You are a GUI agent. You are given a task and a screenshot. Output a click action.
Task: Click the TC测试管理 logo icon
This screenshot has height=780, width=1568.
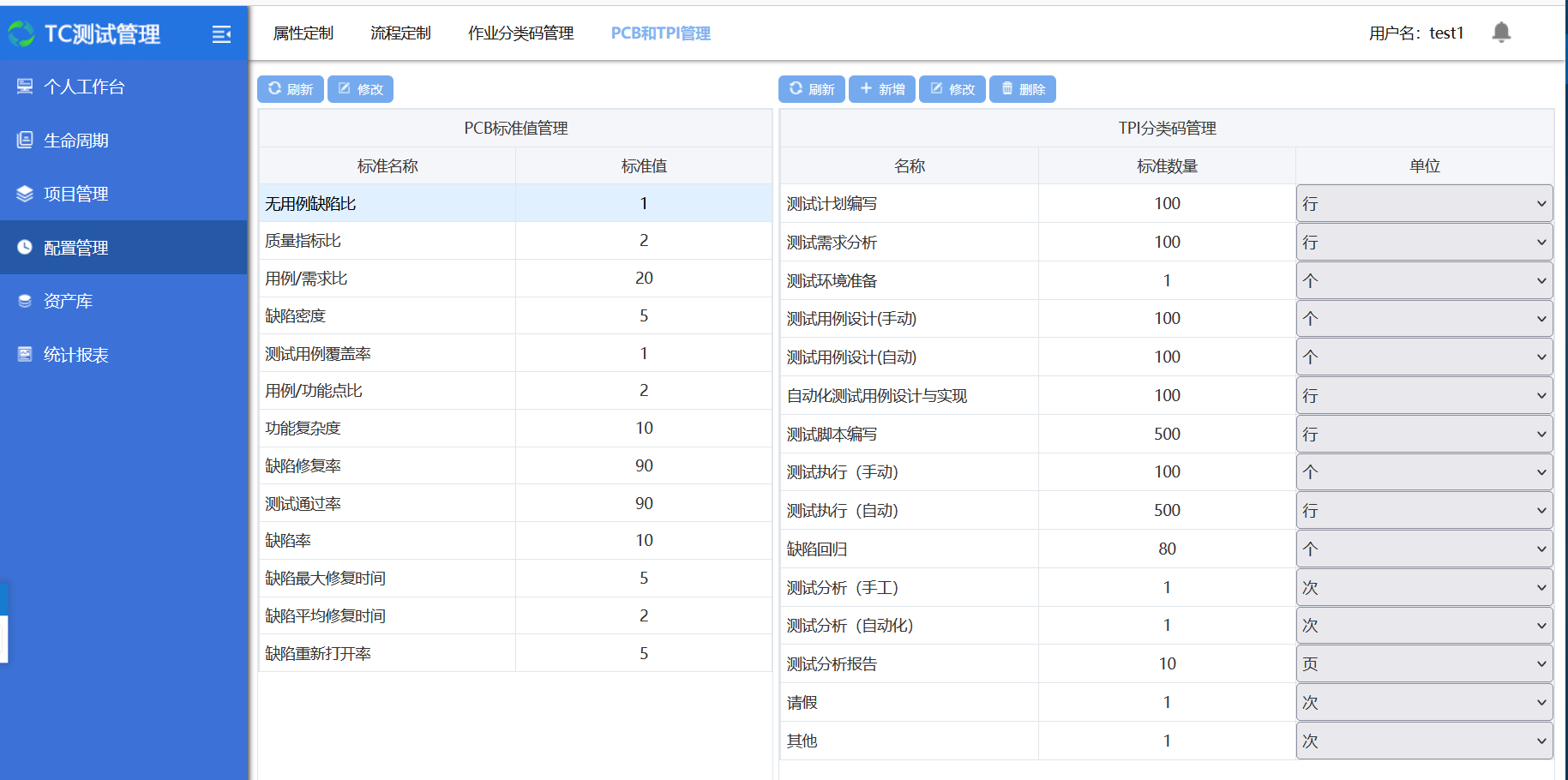[21, 34]
